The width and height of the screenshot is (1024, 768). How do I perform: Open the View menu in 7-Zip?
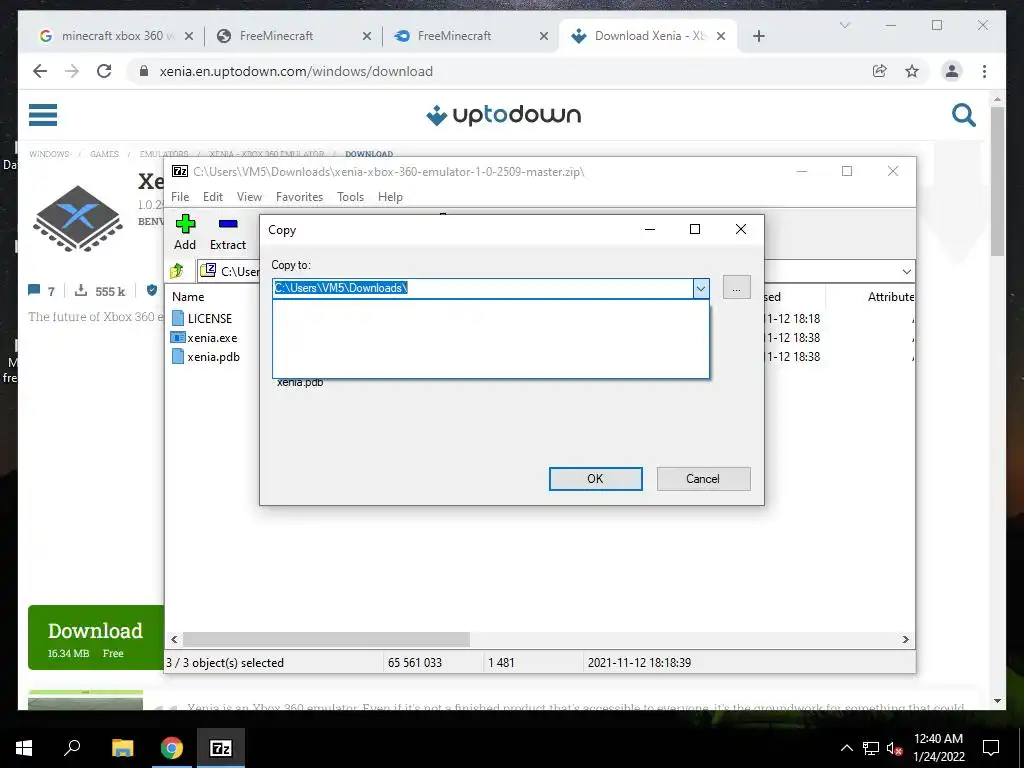click(249, 197)
